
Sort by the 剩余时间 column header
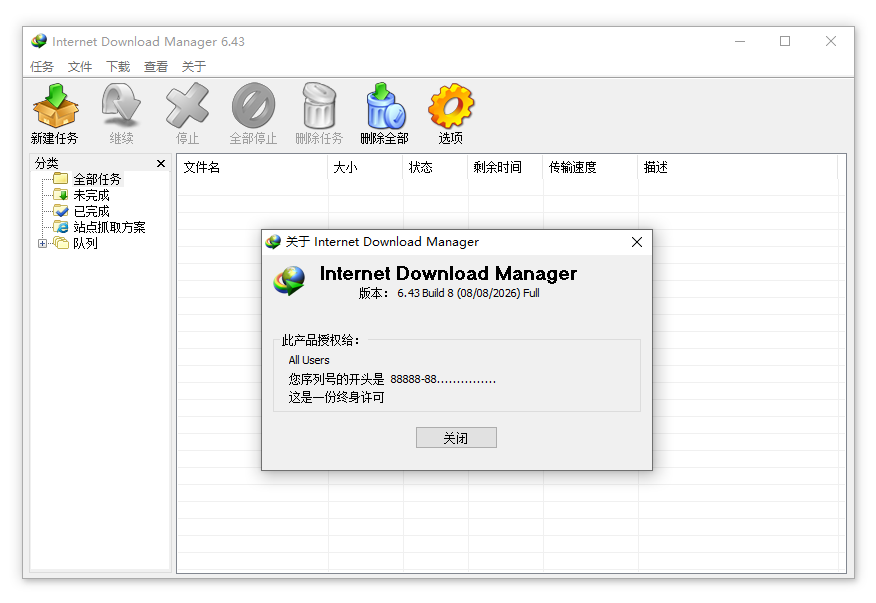[505, 167]
